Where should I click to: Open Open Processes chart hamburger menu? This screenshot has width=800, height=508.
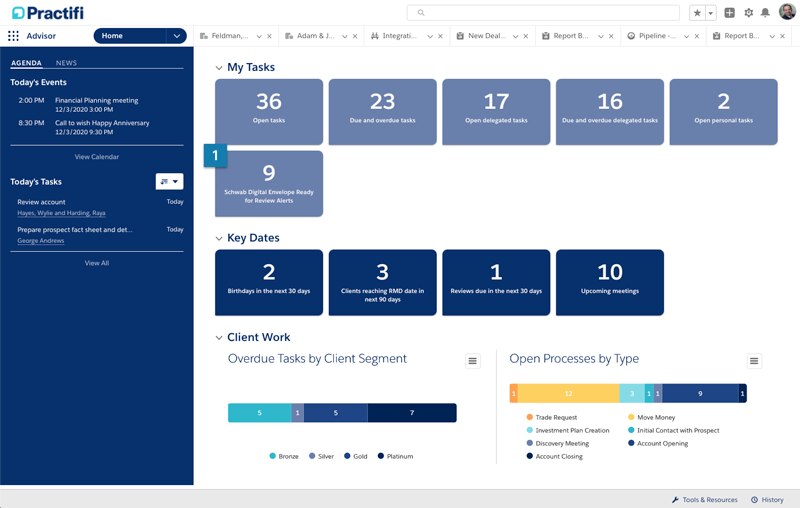pos(754,361)
